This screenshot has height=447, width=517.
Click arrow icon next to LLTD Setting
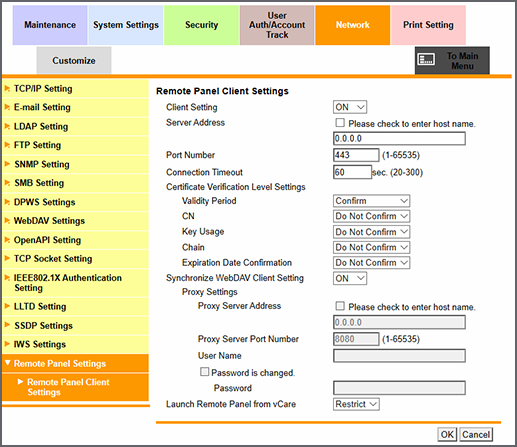tap(7, 306)
